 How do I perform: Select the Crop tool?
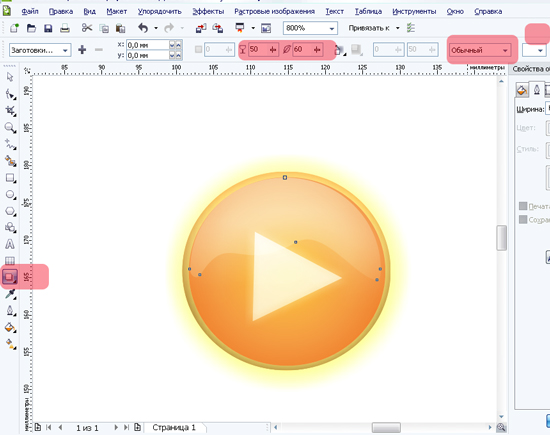(x=10, y=111)
